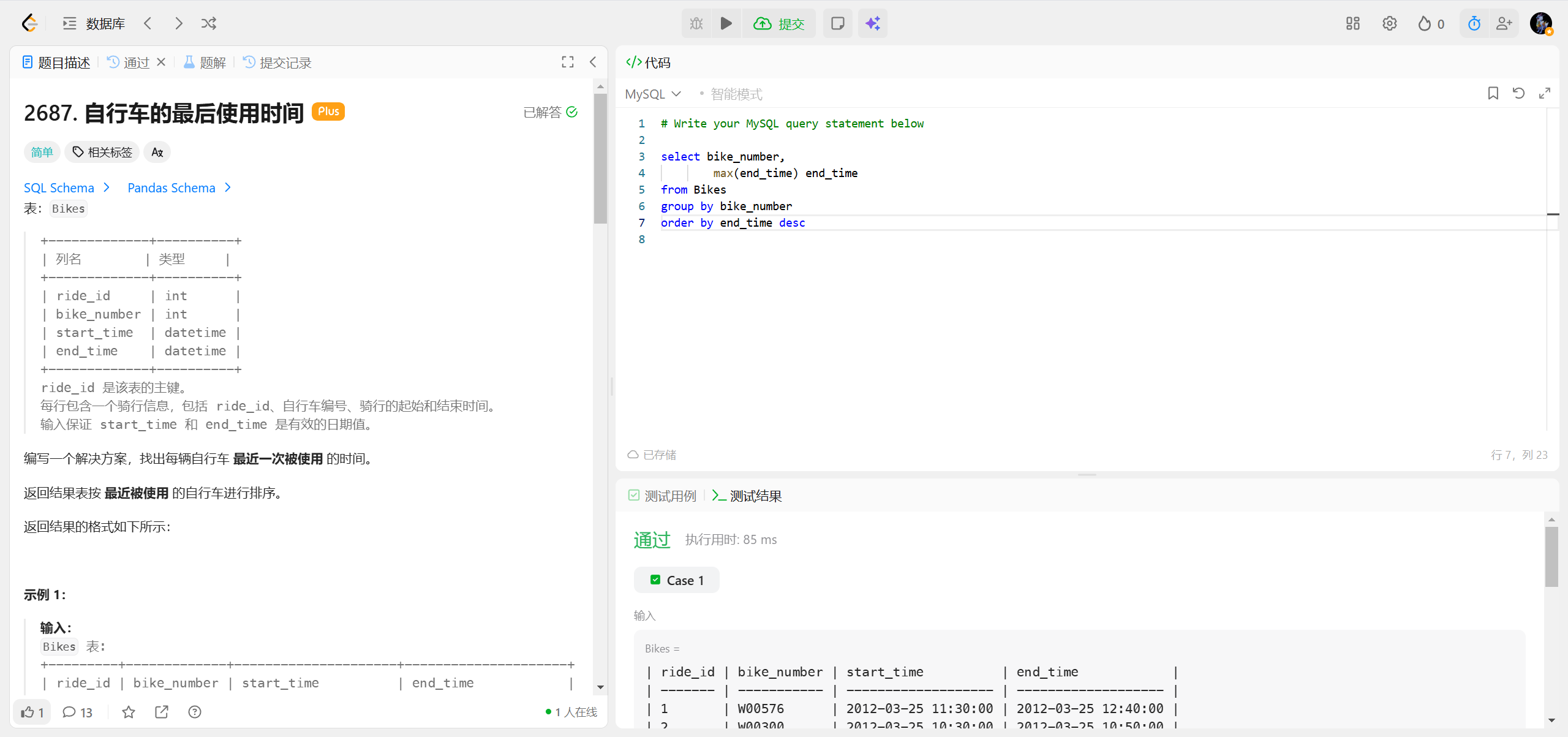Reset code with the undo arrow icon
Image resolution: width=1568 pixels, height=737 pixels.
coord(1518,93)
